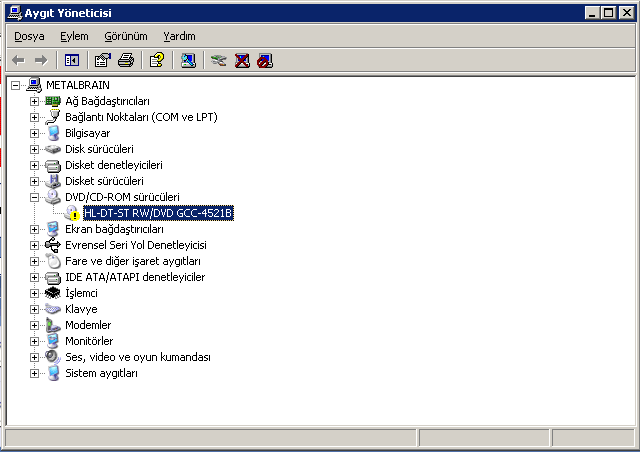The height and width of the screenshot is (452, 640).
Task: Click the Back arrow toolbar button
Action: [19, 60]
